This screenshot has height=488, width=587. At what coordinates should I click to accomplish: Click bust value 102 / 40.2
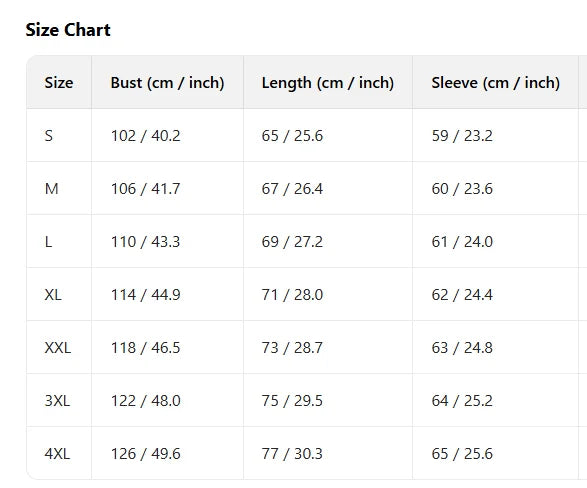145,136
